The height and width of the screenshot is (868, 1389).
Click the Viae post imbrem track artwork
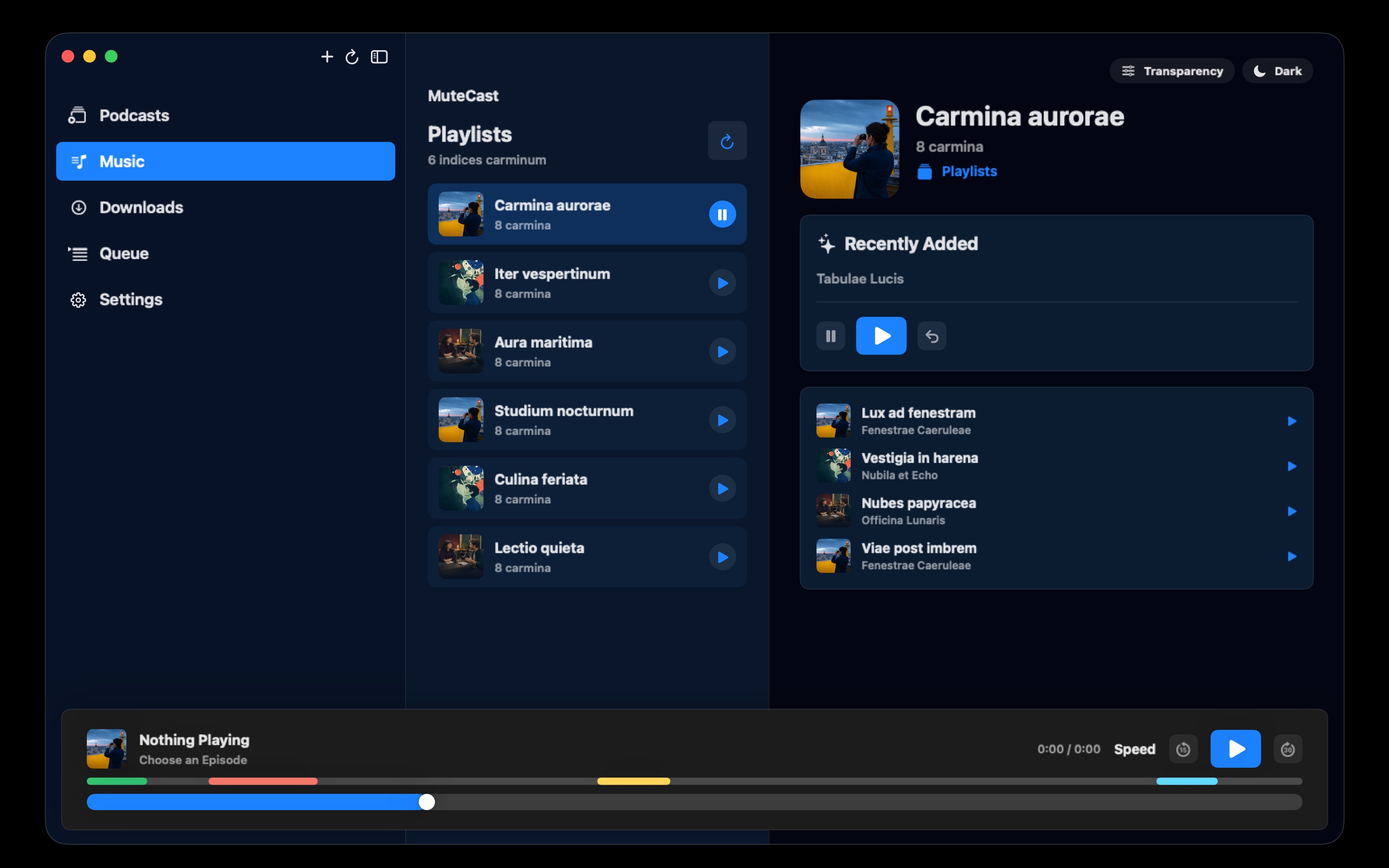[833, 556]
